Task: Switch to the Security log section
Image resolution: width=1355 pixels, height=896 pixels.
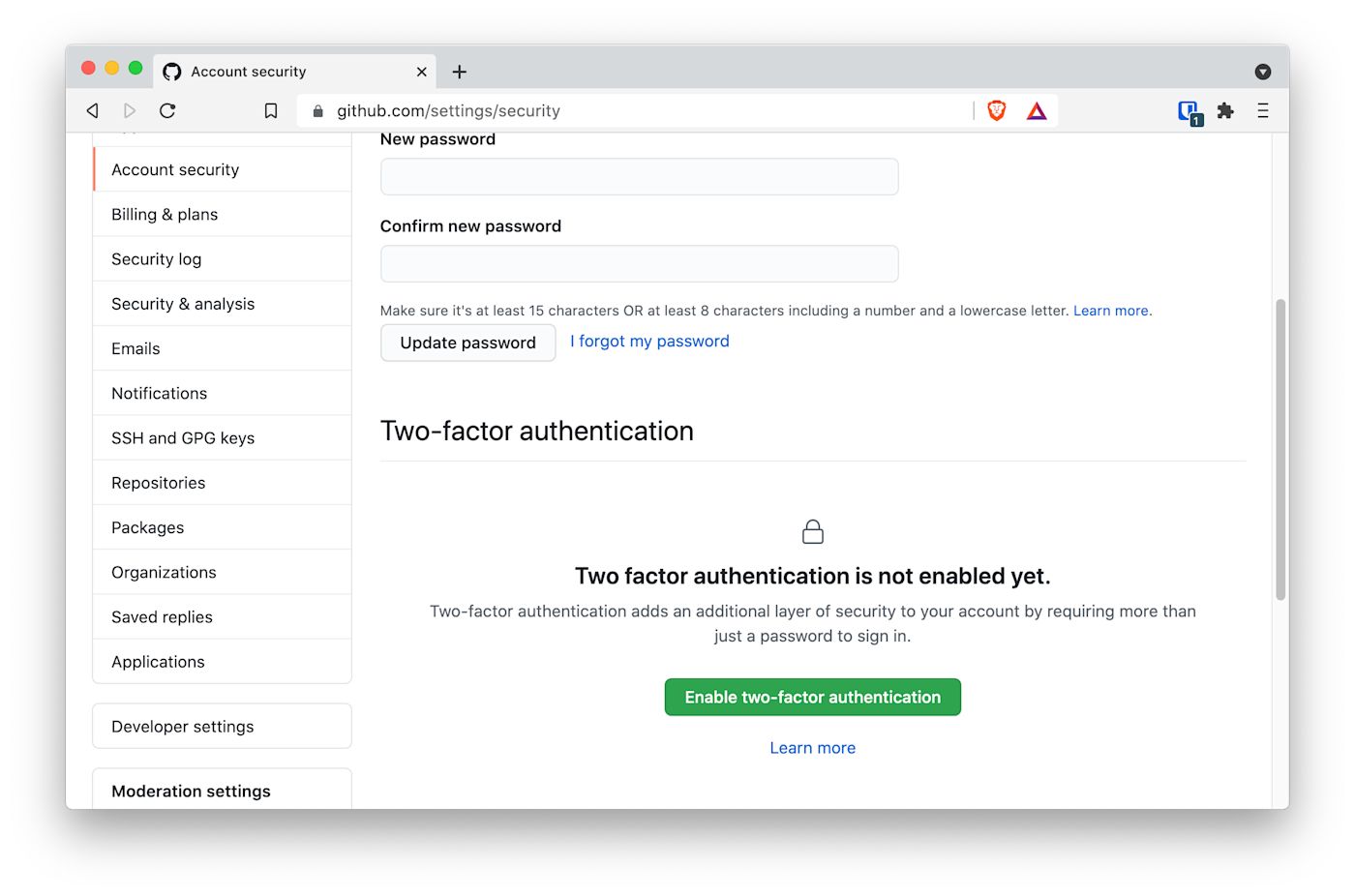Action: [156, 258]
